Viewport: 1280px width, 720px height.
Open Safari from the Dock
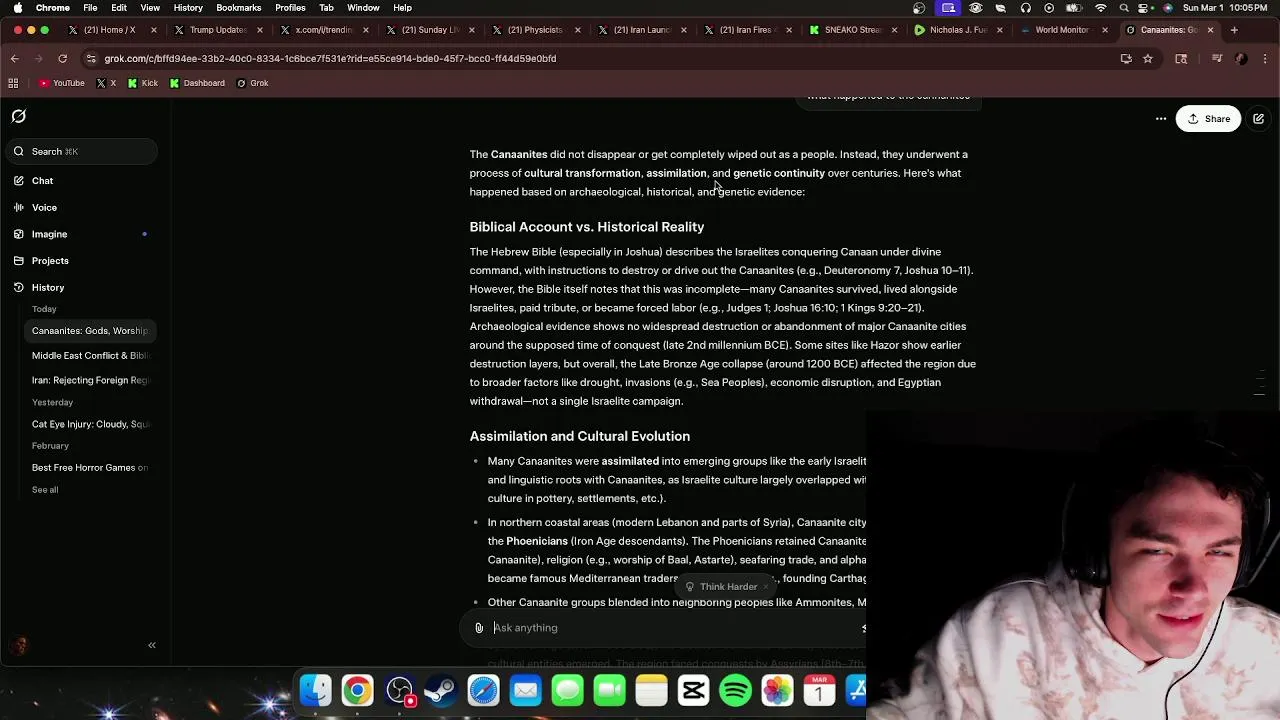[x=483, y=691]
